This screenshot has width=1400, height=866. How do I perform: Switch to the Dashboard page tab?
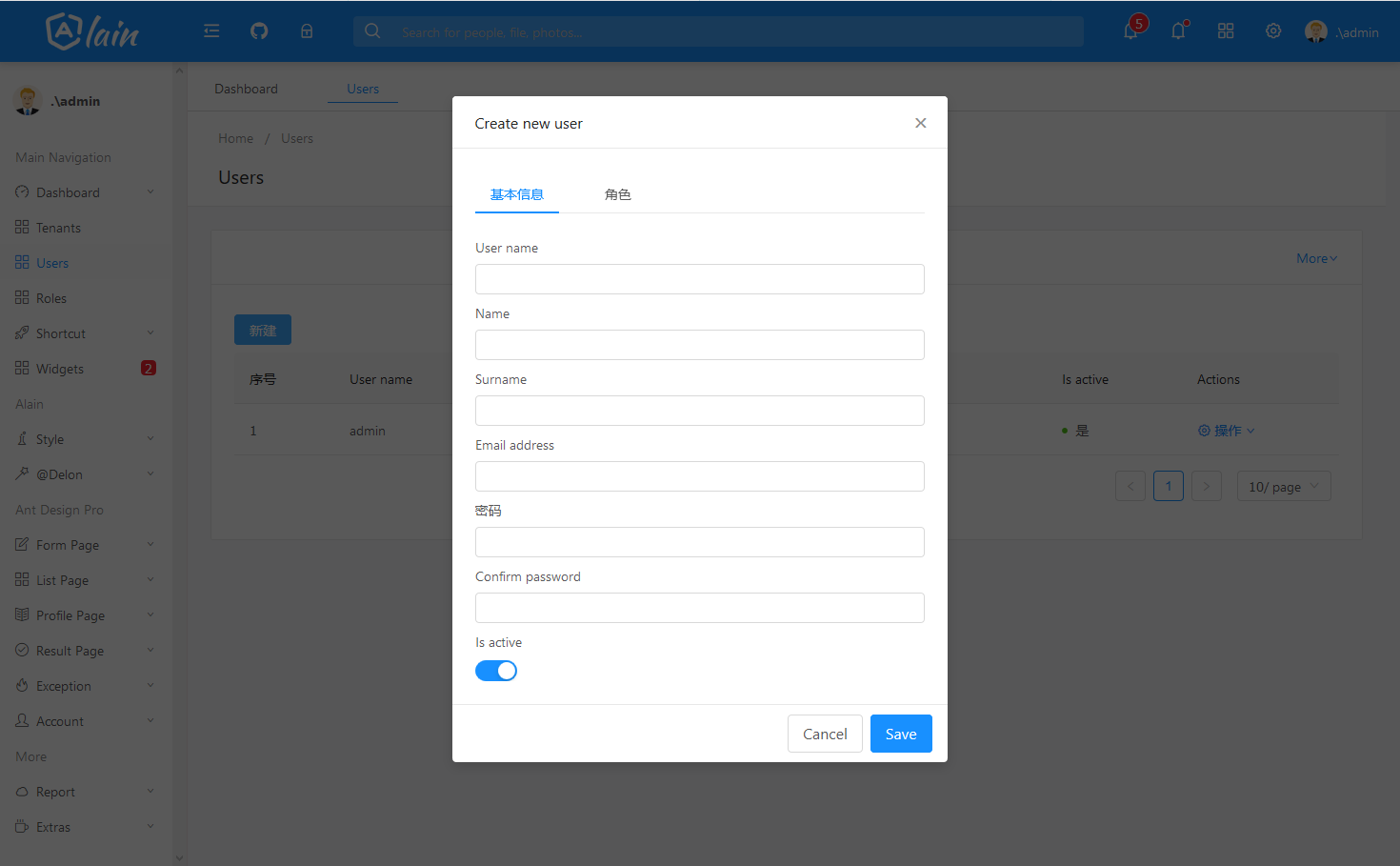pyautogui.click(x=246, y=89)
